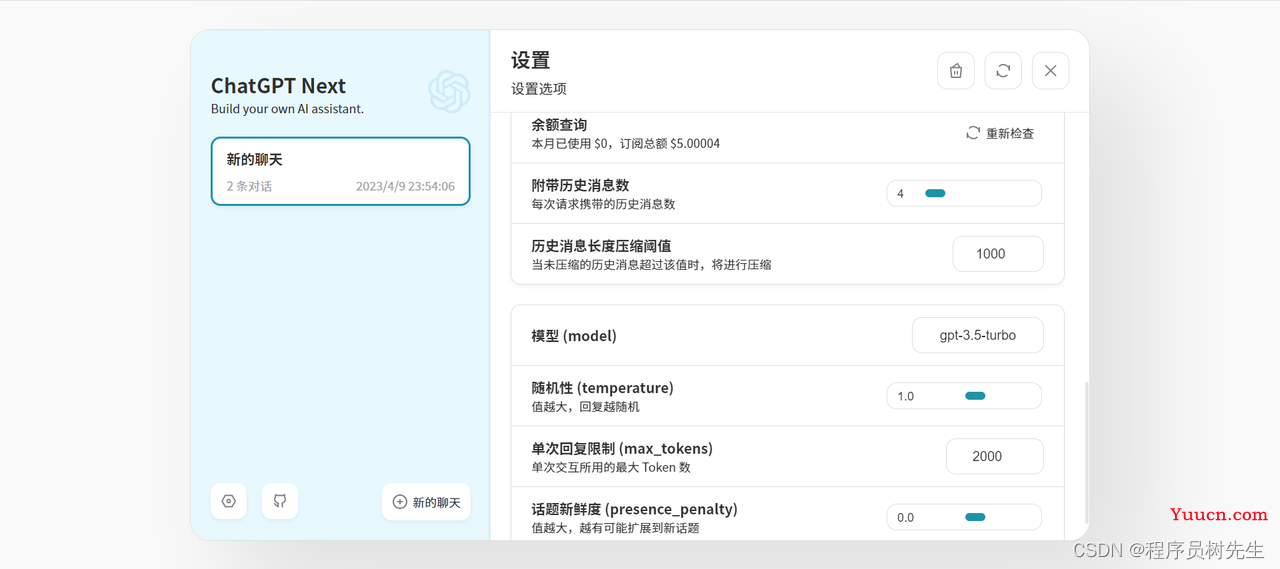Adjust the temperature 随机性 slider
Image resolution: width=1280 pixels, height=569 pixels.
(964, 396)
